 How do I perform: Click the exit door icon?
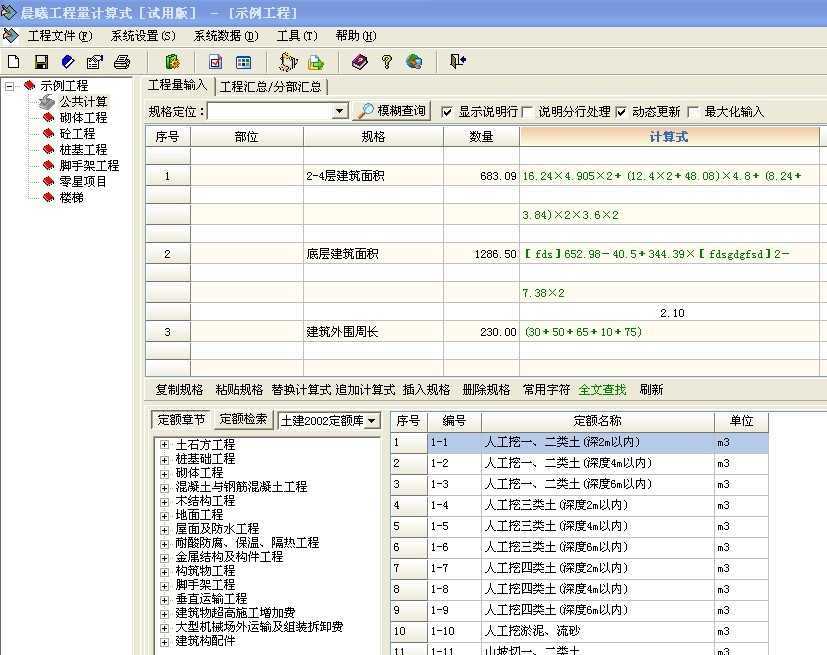coord(457,62)
